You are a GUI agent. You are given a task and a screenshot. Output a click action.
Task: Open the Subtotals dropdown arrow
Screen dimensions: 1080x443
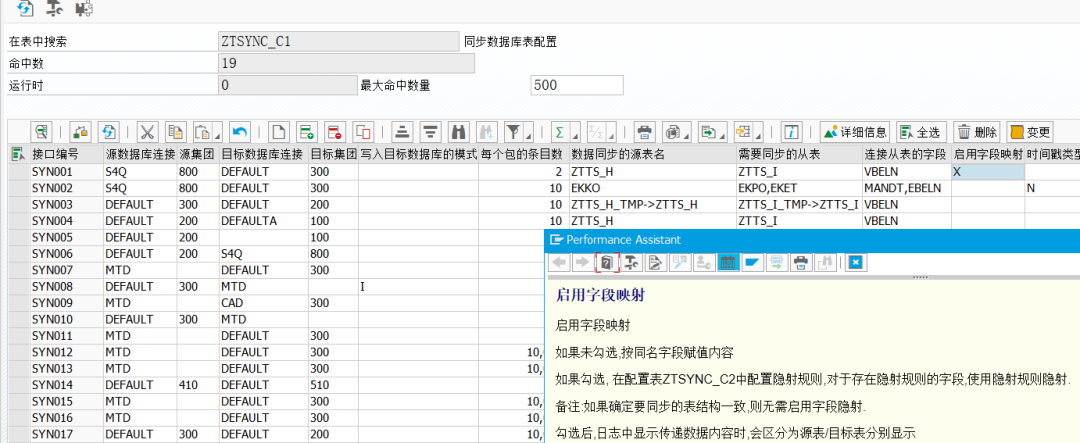(x=612, y=134)
